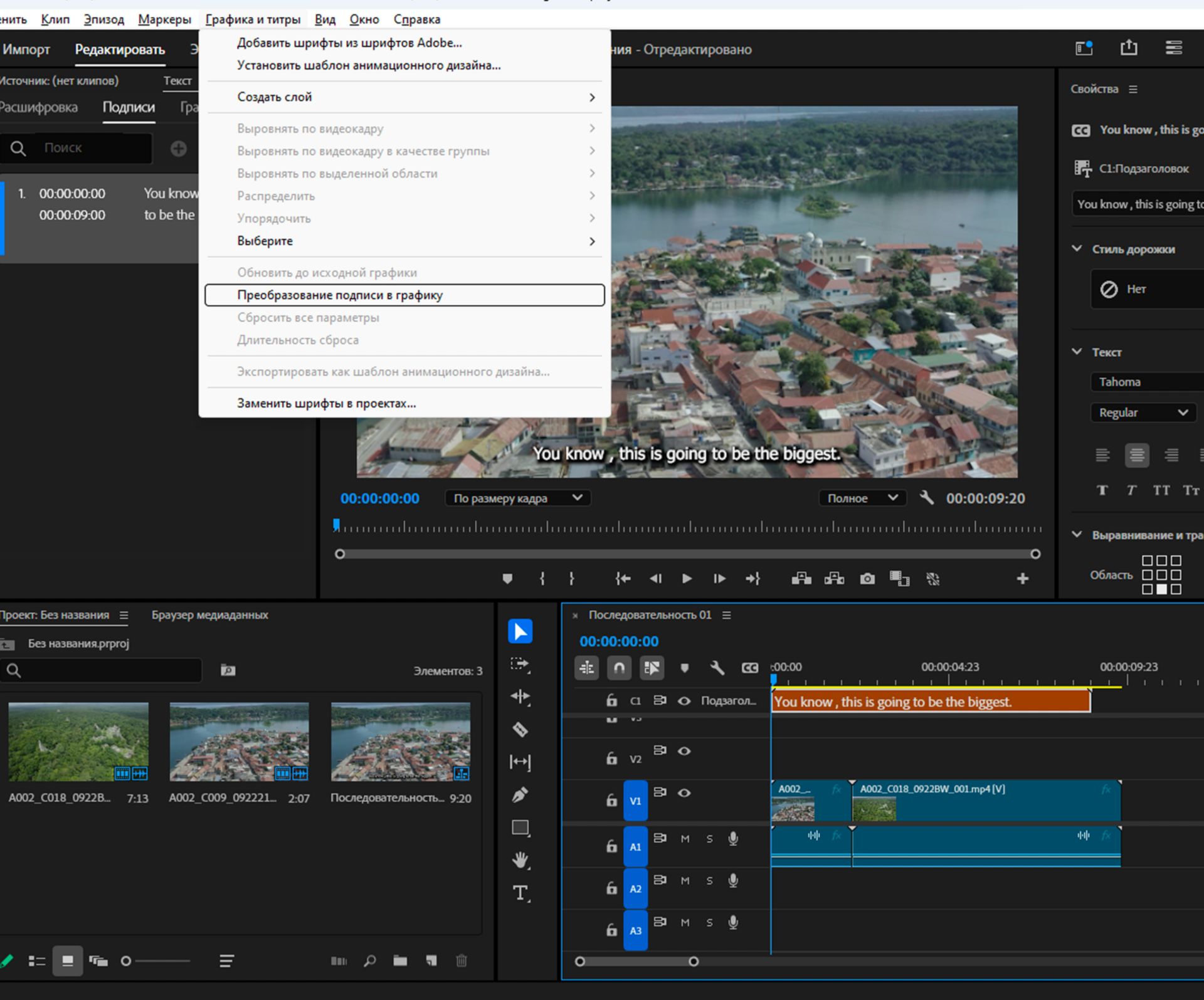
Task: Choose Заменить шрифты в проектах
Action: (x=404, y=404)
